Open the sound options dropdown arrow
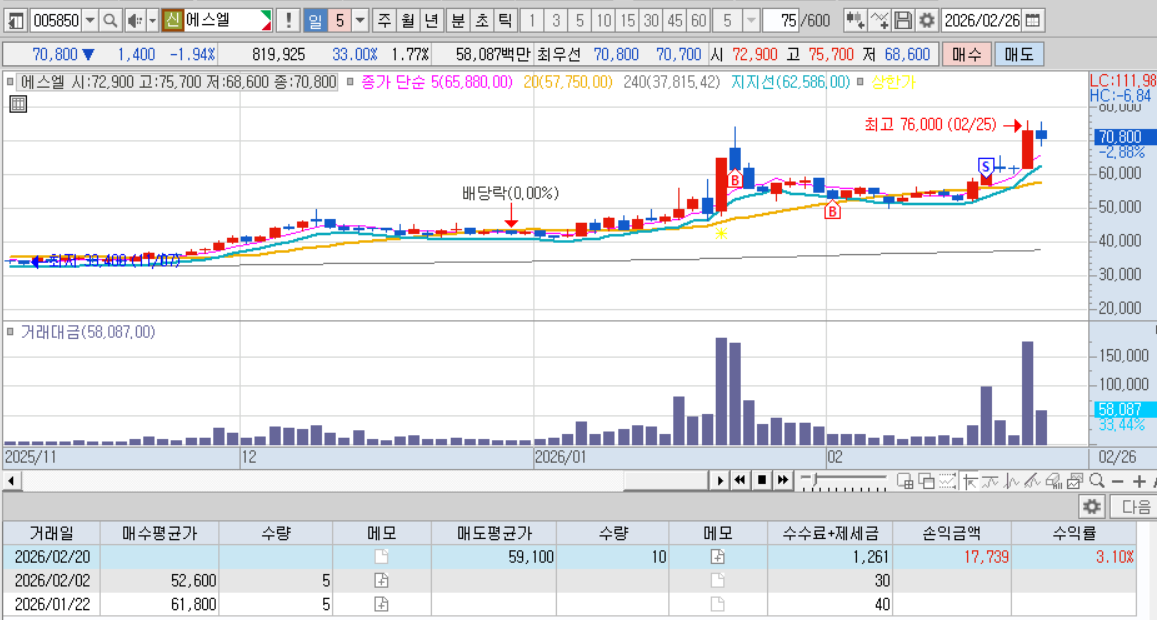Image resolution: width=1157 pixels, height=620 pixels. pyautogui.click(x=153, y=21)
